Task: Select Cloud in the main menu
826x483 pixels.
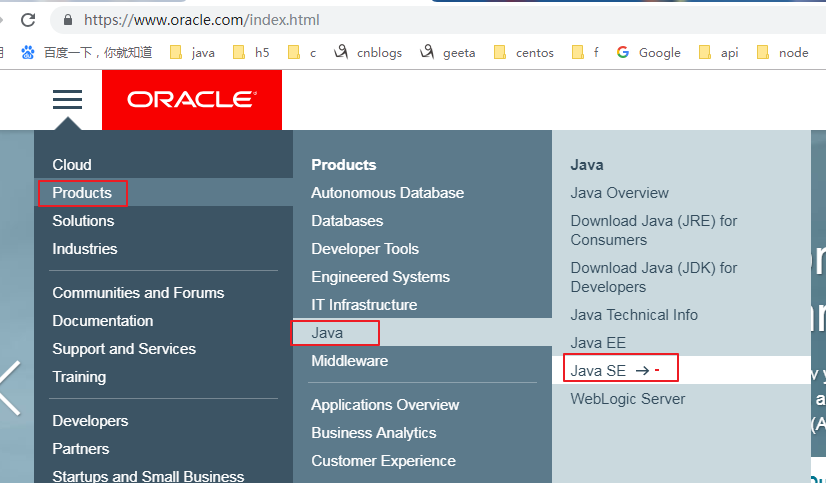Action: pyautogui.click(x=72, y=164)
